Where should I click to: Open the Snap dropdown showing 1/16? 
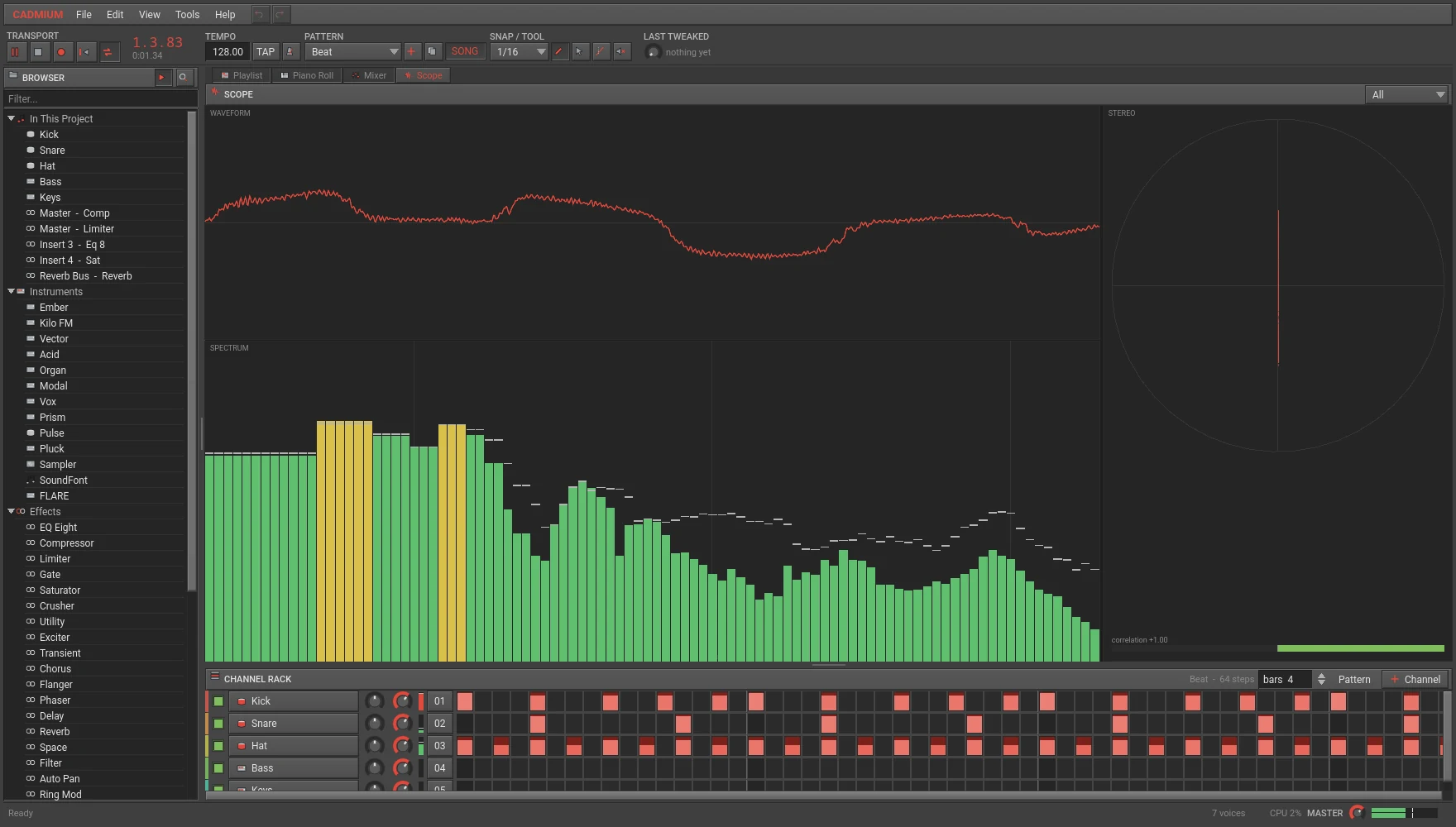[x=519, y=51]
